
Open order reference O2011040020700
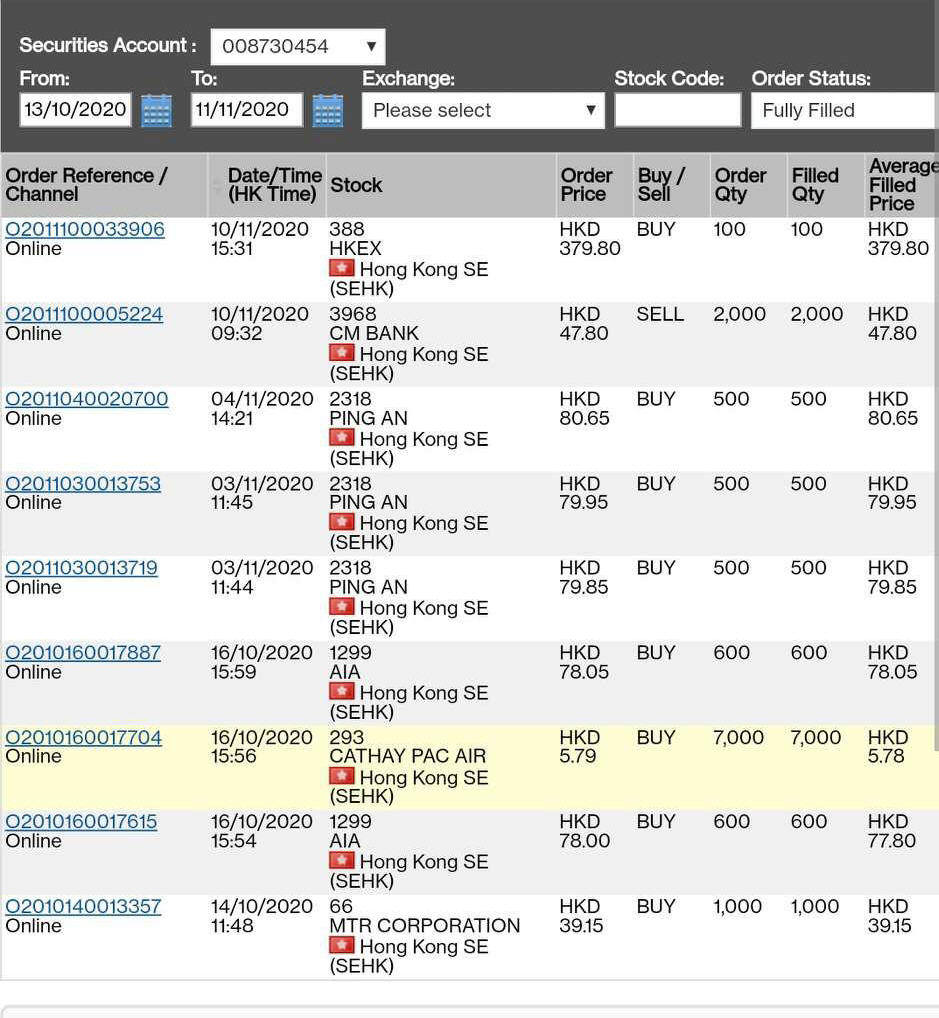[x=87, y=399]
